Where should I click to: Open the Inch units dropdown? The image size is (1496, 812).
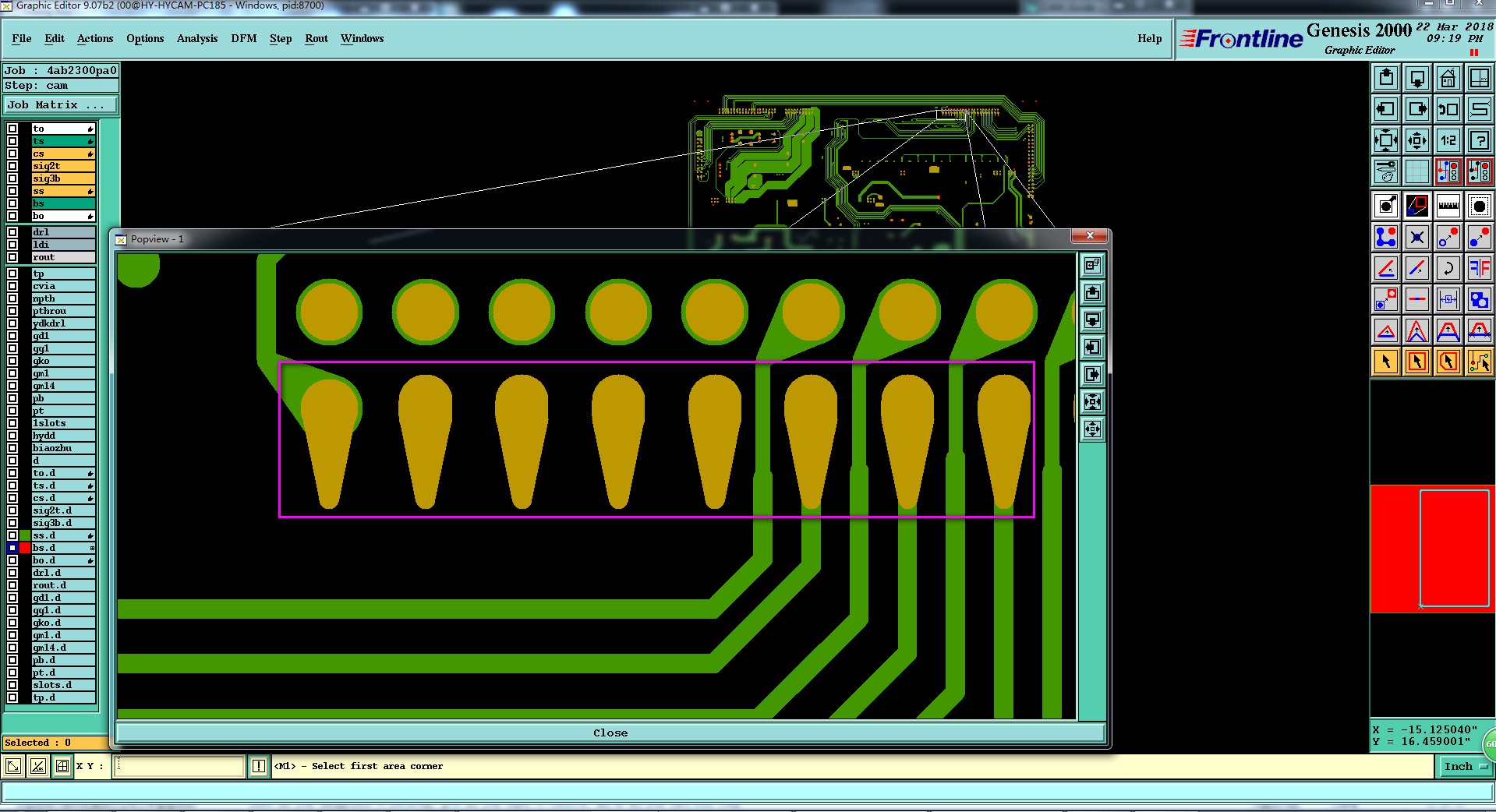pyautogui.click(x=1464, y=766)
